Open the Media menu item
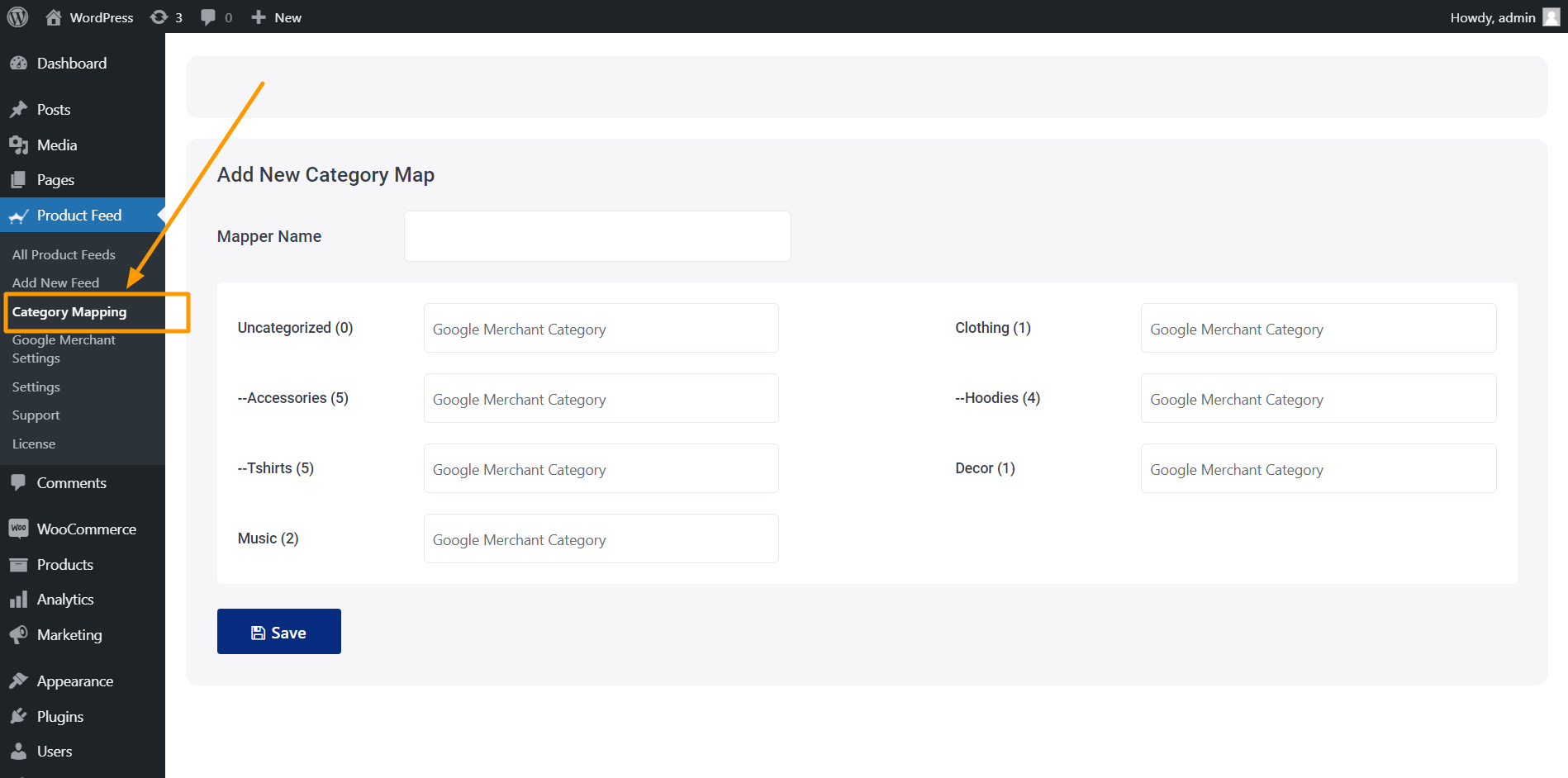Viewport: 1568px width, 778px height. tap(83, 145)
